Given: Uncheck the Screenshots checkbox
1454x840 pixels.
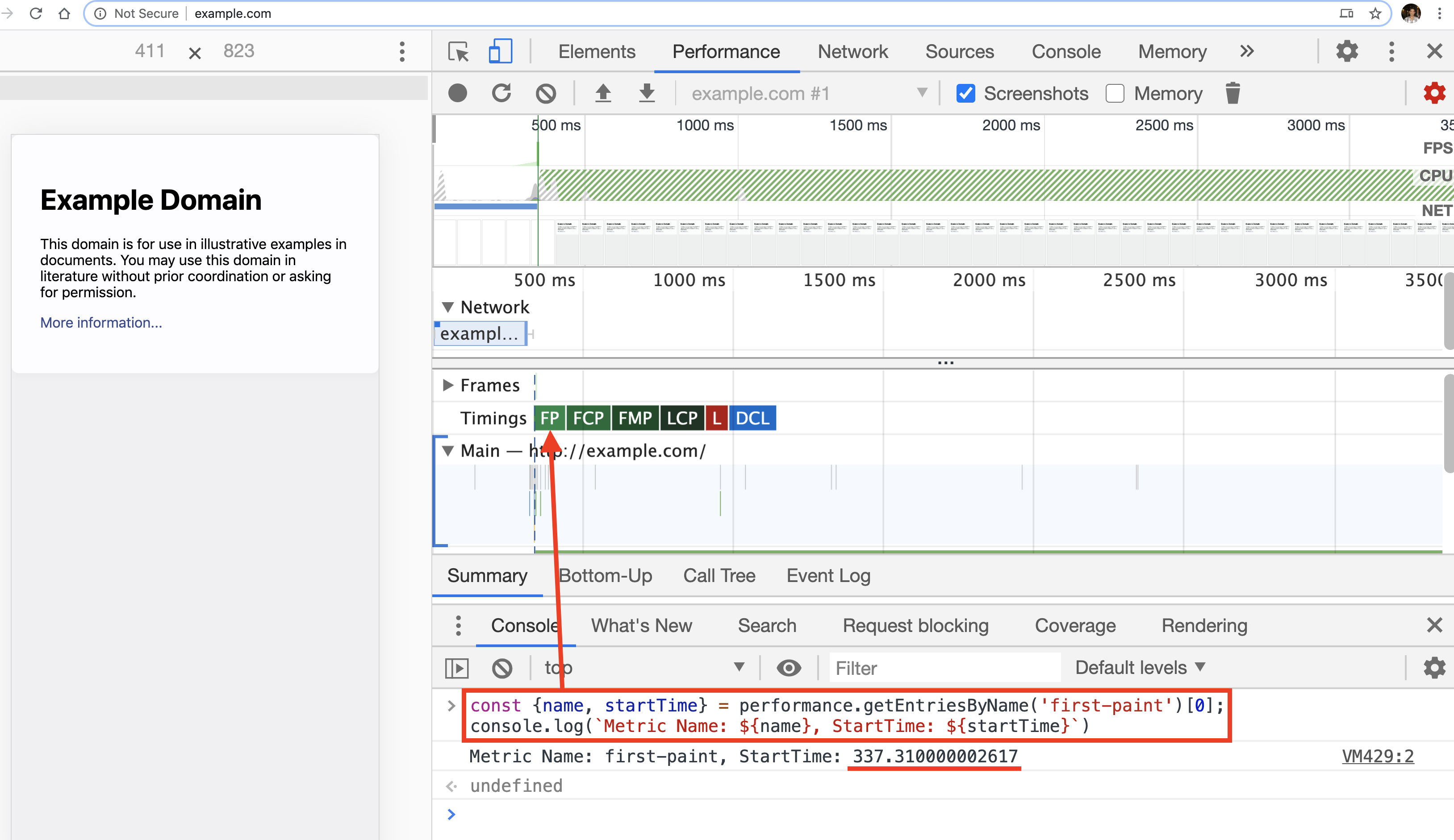Looking at the screenshot, I should click(x=965, y=93).
